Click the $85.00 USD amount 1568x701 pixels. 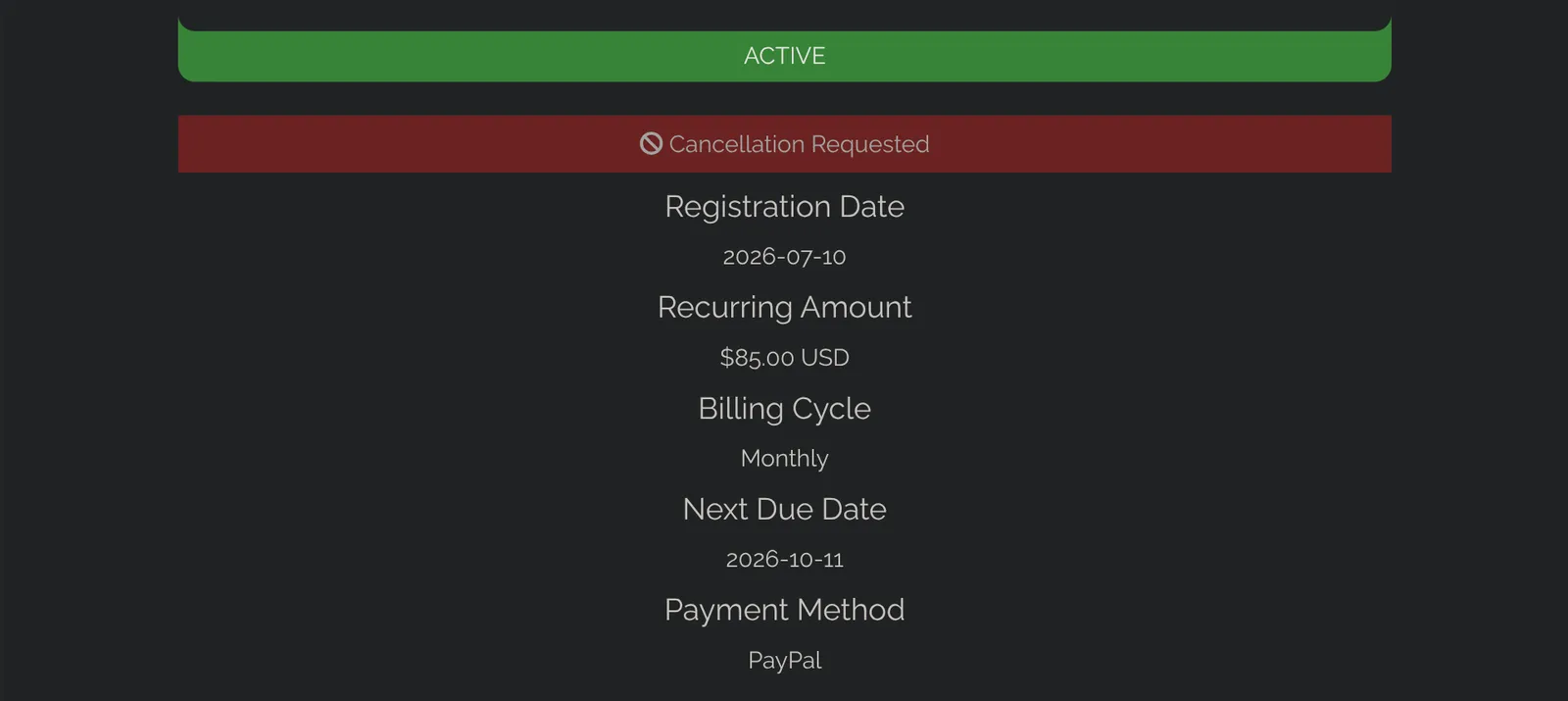[x=784, y=358]
